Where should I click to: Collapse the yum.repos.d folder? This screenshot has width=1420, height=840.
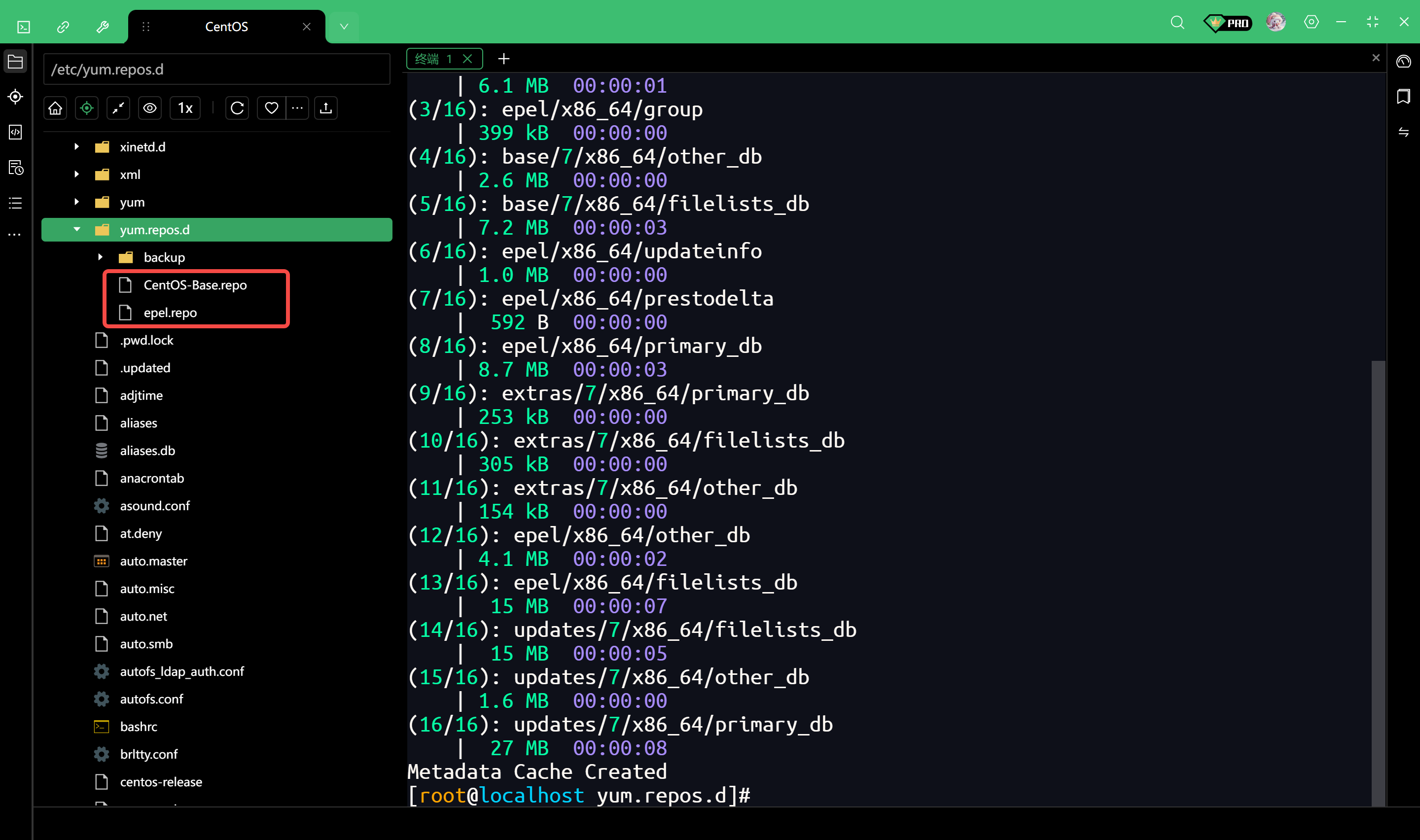point(77,230)
